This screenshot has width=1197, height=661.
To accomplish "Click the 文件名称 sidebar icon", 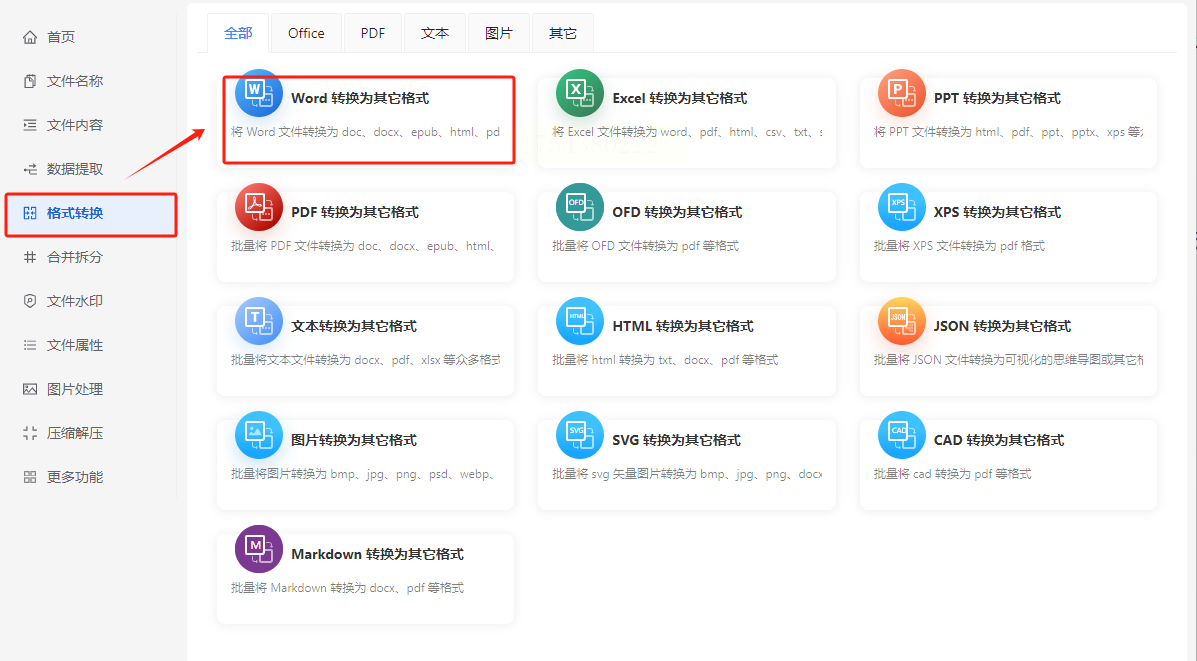I will coord(30,81).
